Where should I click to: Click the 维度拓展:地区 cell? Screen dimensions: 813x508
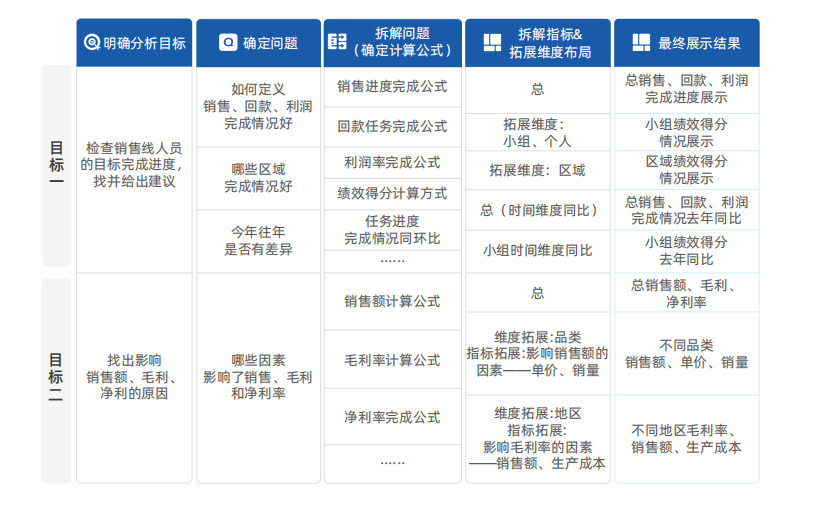[x=538, y=439]
